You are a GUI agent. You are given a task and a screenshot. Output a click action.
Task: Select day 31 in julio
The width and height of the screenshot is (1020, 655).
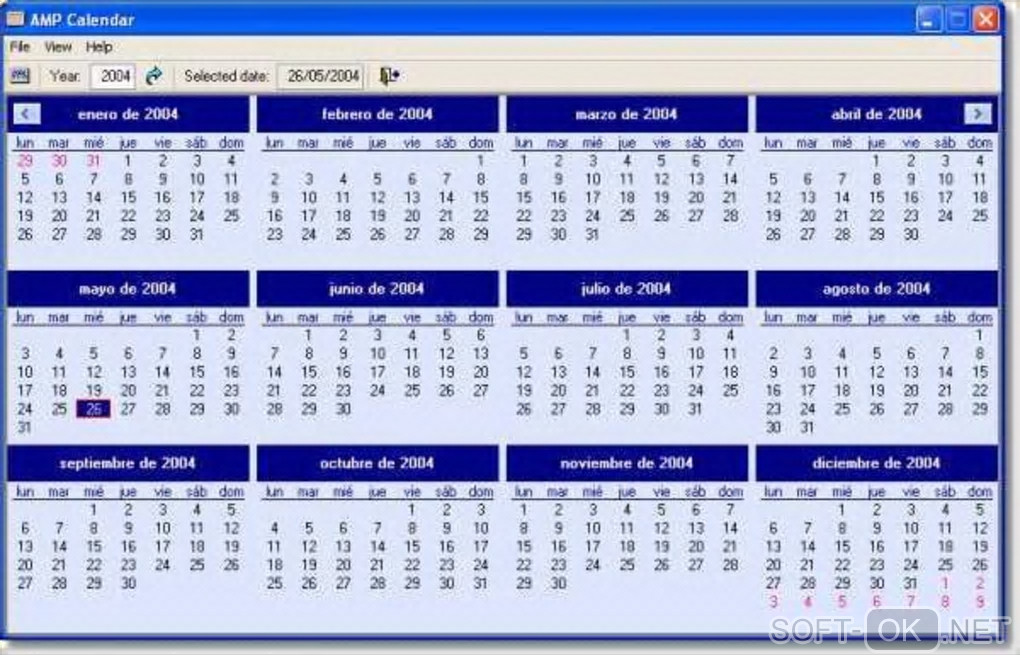(695, 409)
